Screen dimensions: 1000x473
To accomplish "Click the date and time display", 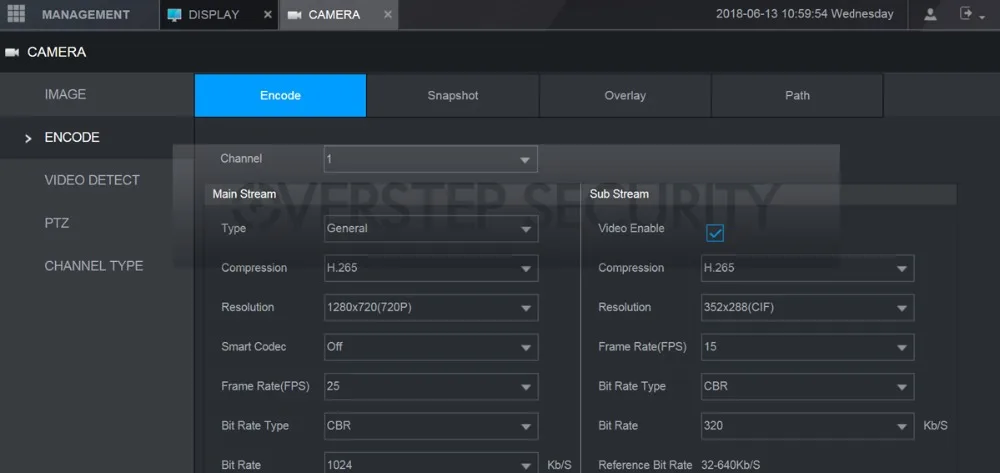I will click(805, 14).
